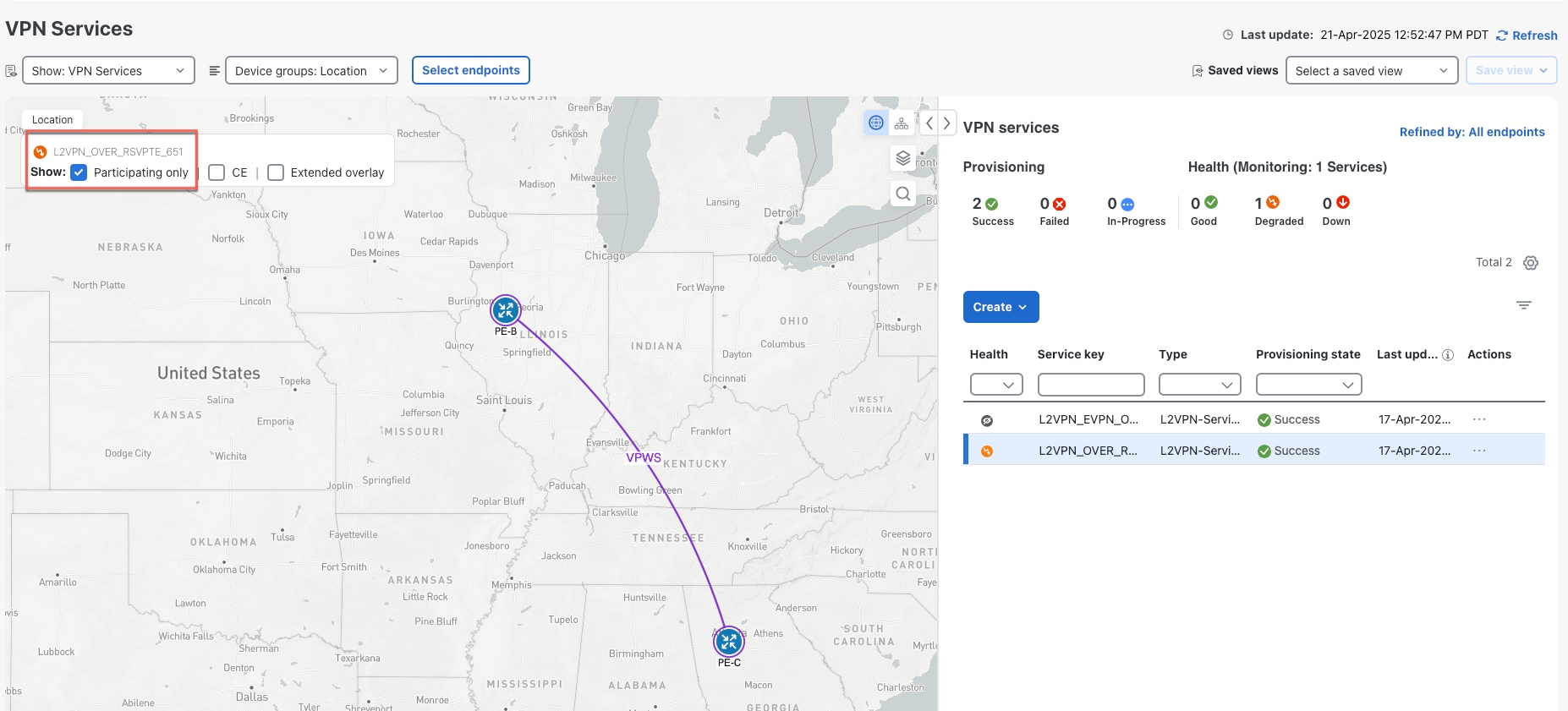Expand the Create button menu
The height and width of the screenshot is (711, 1568).
pyautogui.click(x=1001, y=307)
